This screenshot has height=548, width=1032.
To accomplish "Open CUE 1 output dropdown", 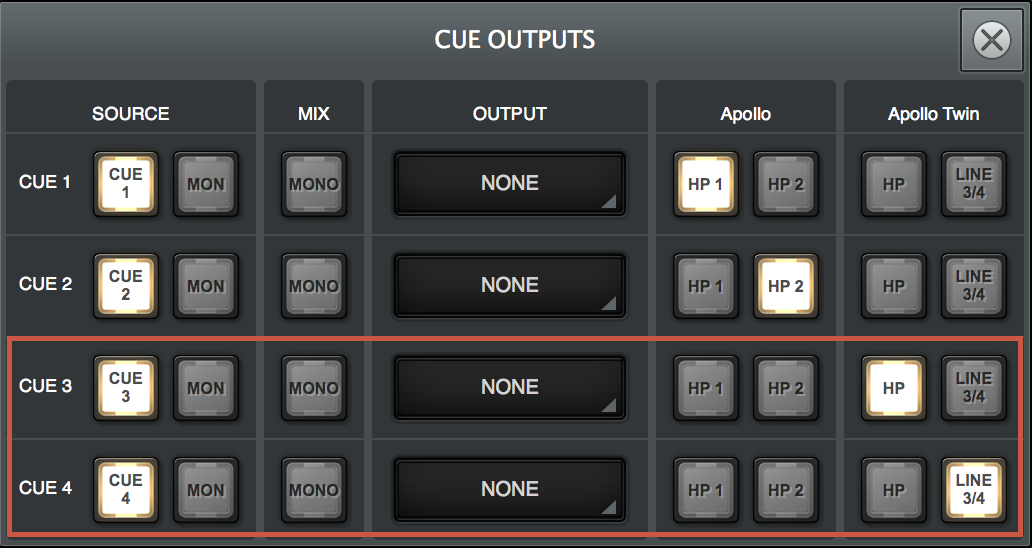I will coord(510,184).
